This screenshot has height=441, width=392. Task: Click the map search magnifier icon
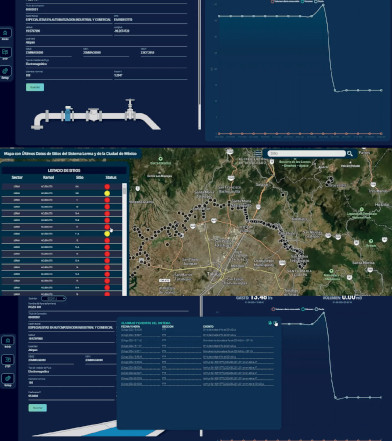350,153
